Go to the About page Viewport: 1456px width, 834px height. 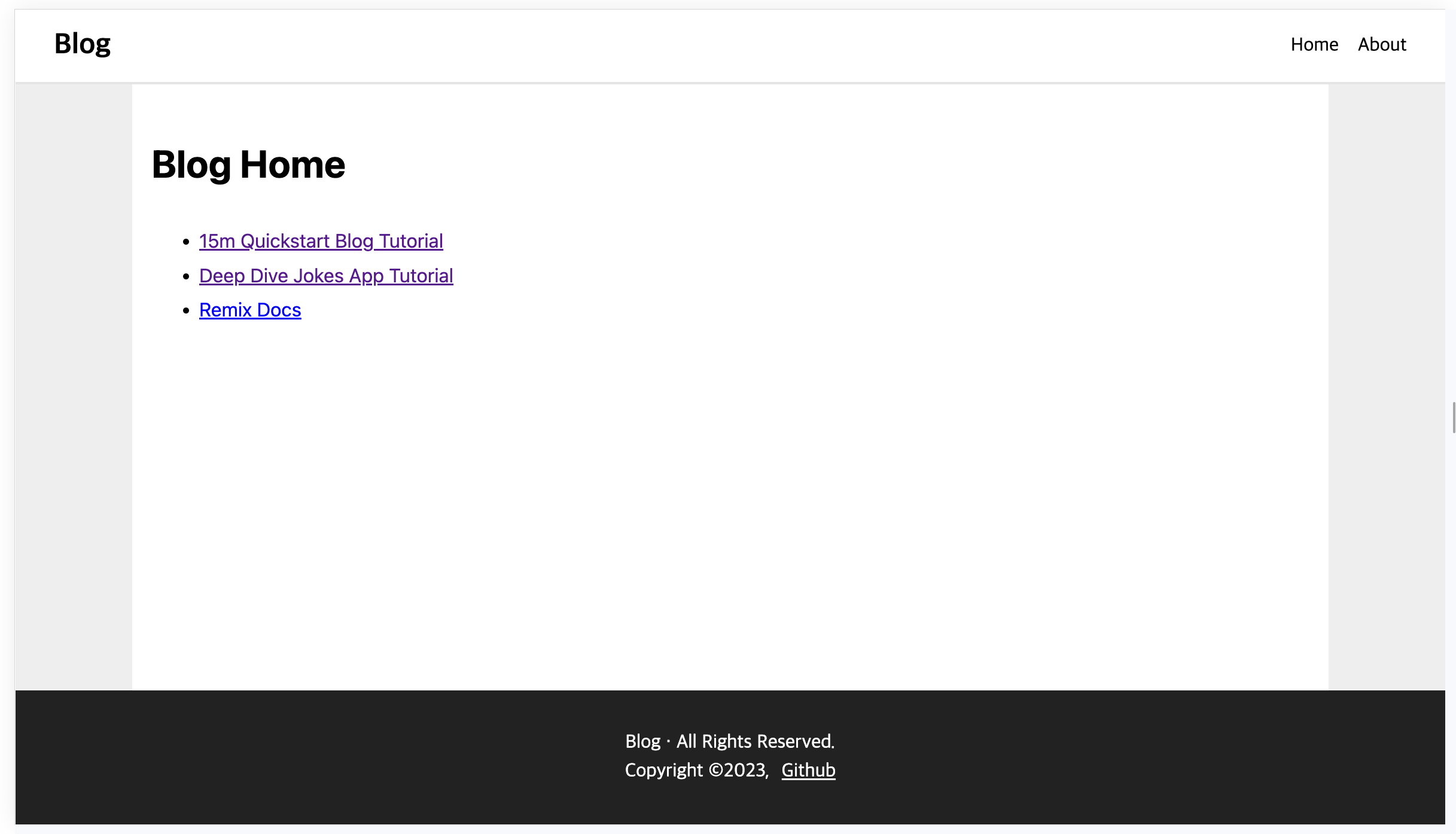tap(1381, 44)
